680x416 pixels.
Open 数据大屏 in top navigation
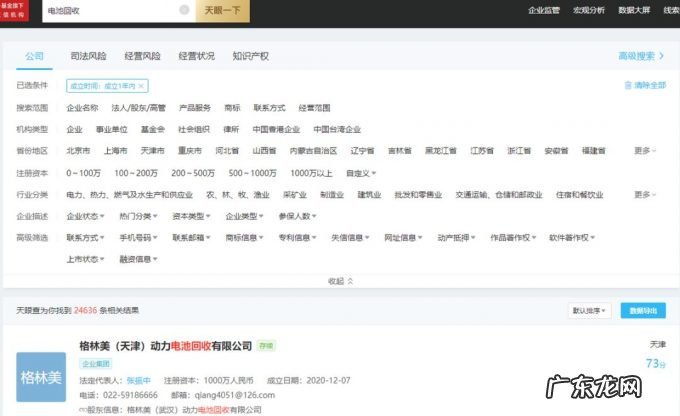click(634, 10)
